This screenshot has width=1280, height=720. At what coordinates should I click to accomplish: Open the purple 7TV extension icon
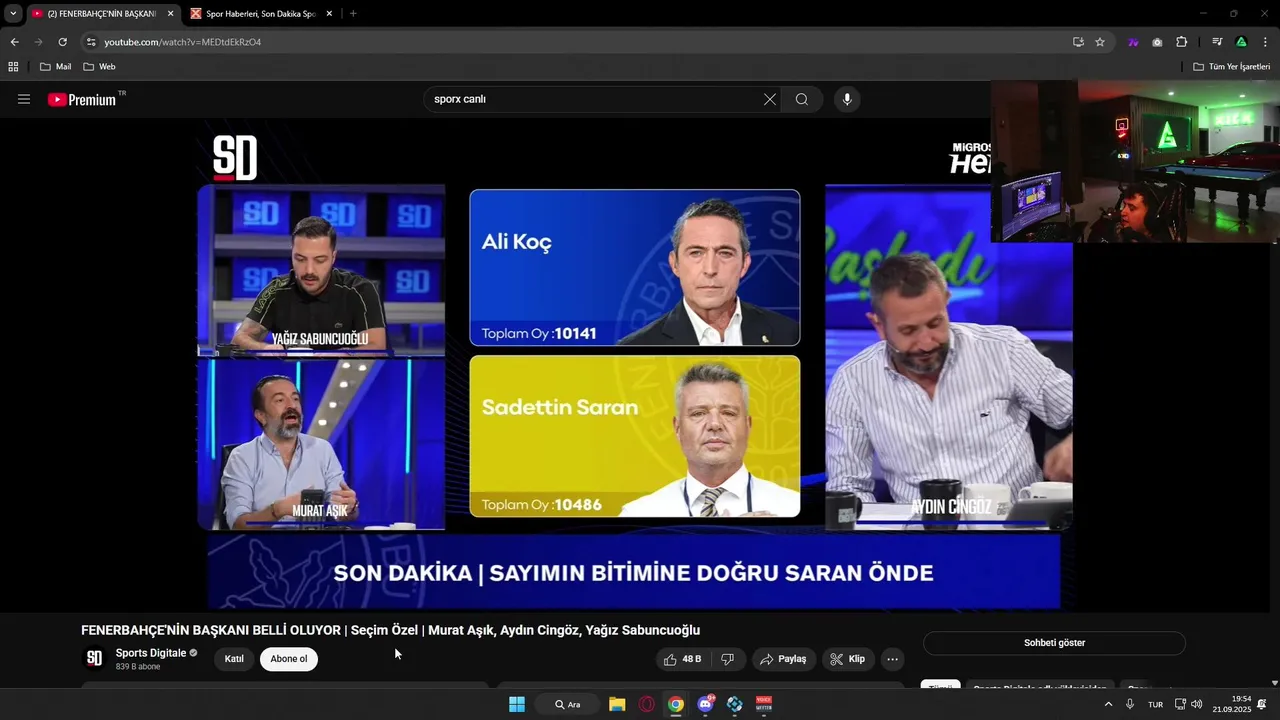[1133, 42]
